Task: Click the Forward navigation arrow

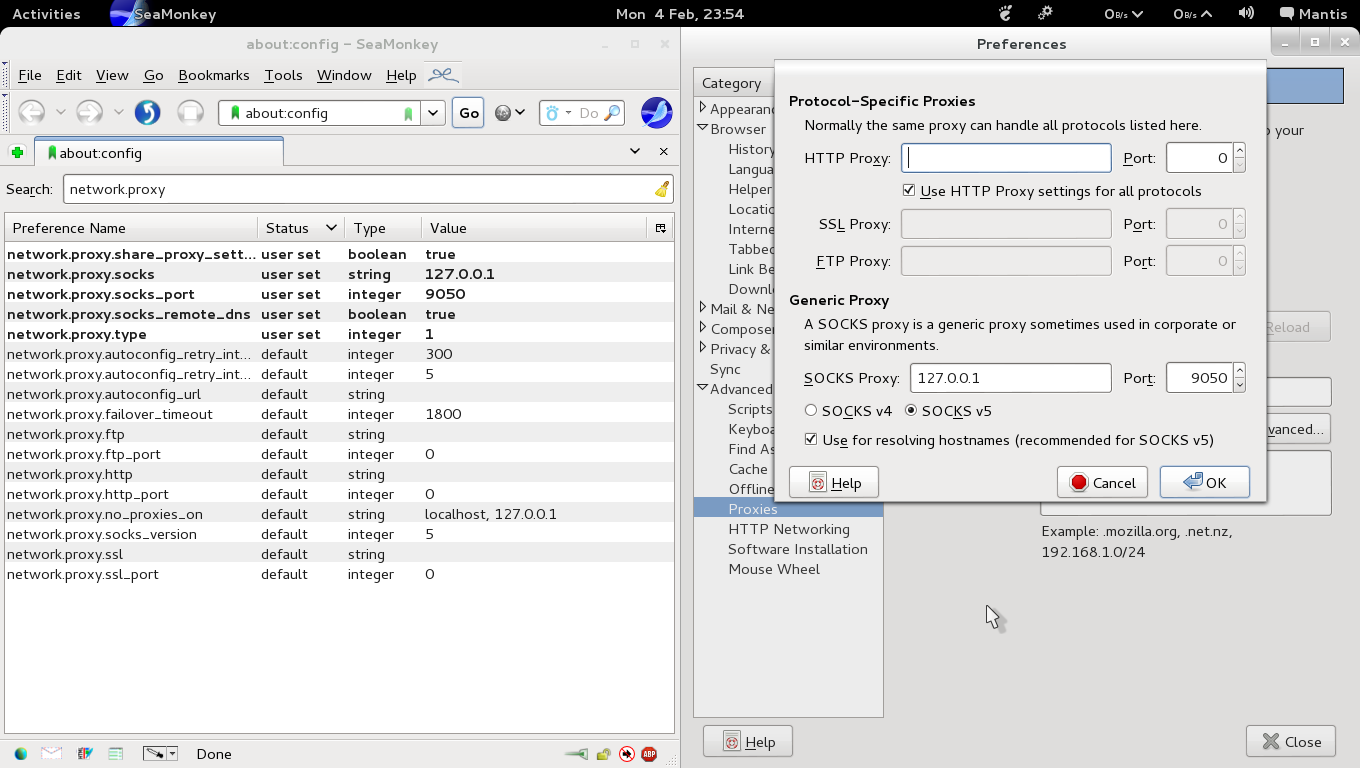Action: tap(90, 113)
